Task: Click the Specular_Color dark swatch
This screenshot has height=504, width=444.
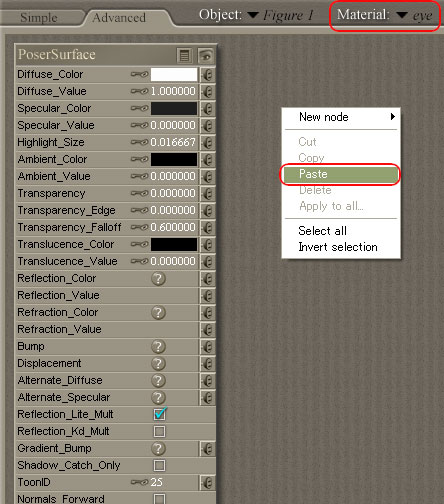Action: pyautogui.click(x=174, y=109)
